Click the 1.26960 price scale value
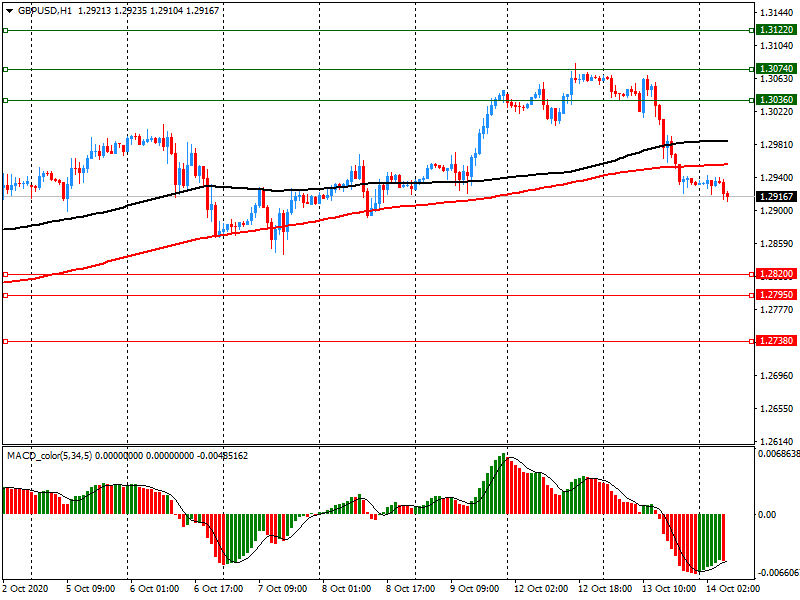Image resolution: width=800 pixels, height=600 pixels. tap(777, 376)
